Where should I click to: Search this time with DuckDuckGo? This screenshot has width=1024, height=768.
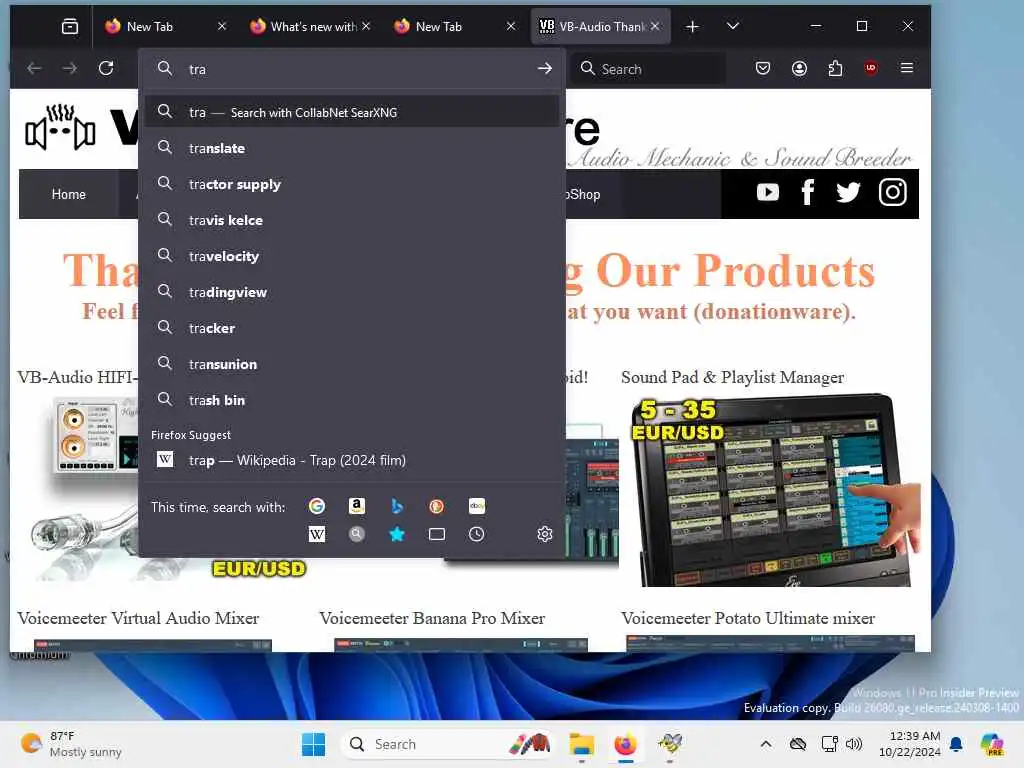[436, 506]
